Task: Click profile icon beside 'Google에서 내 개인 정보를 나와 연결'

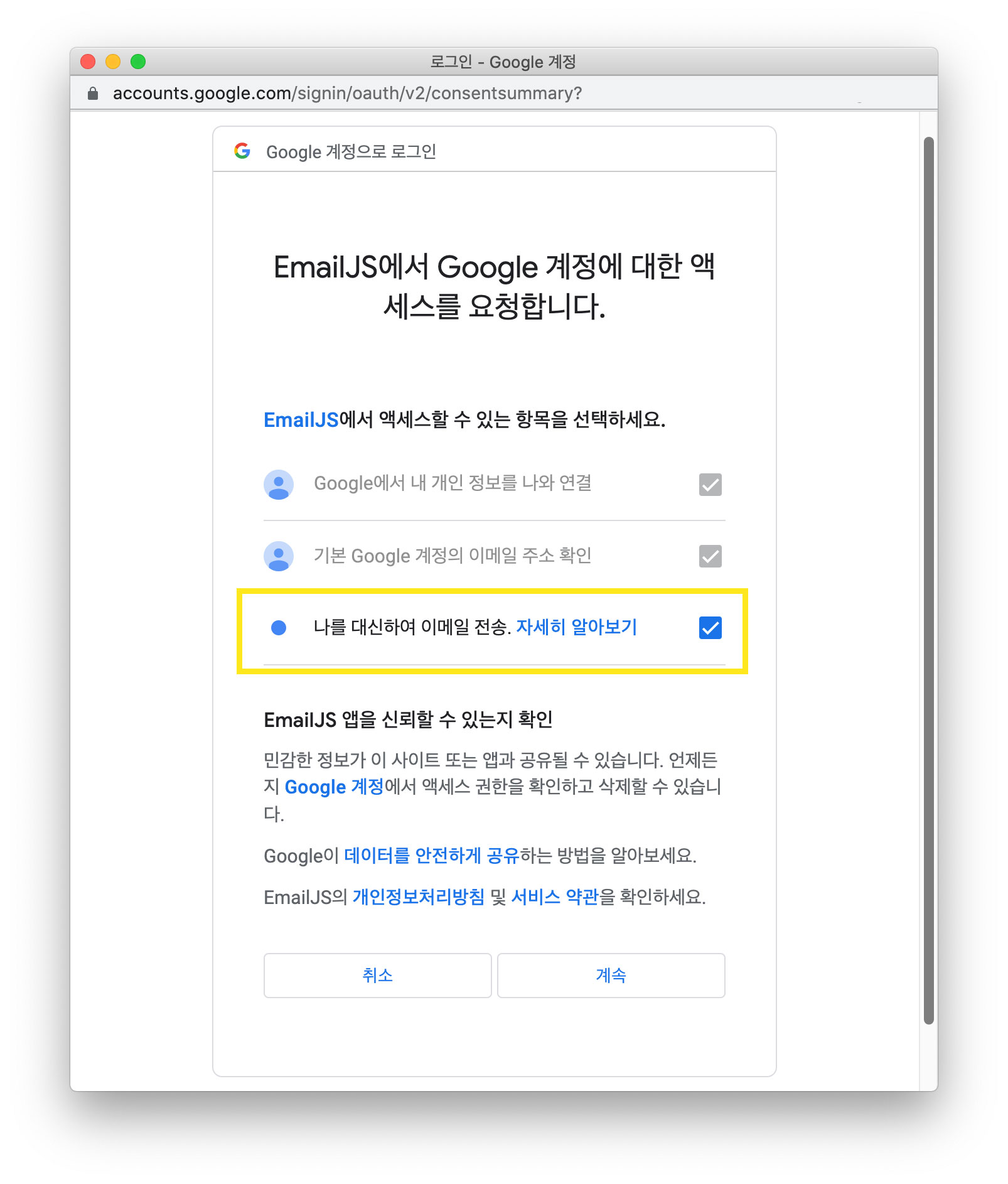Action: tap(279, 485)
